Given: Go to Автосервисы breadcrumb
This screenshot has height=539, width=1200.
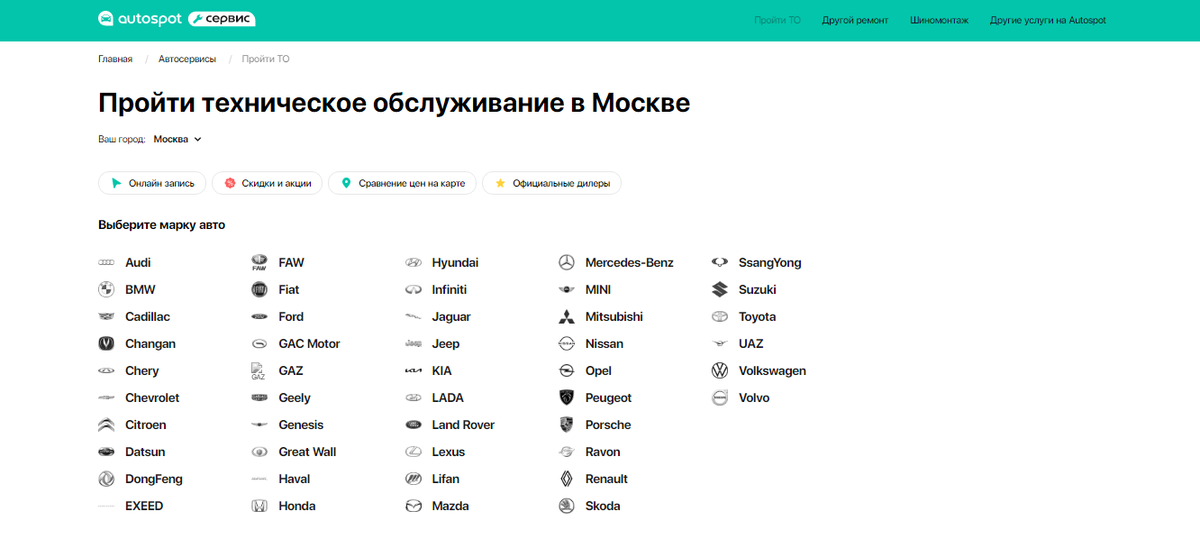Looking at the screenshot, I should (187, 59).
